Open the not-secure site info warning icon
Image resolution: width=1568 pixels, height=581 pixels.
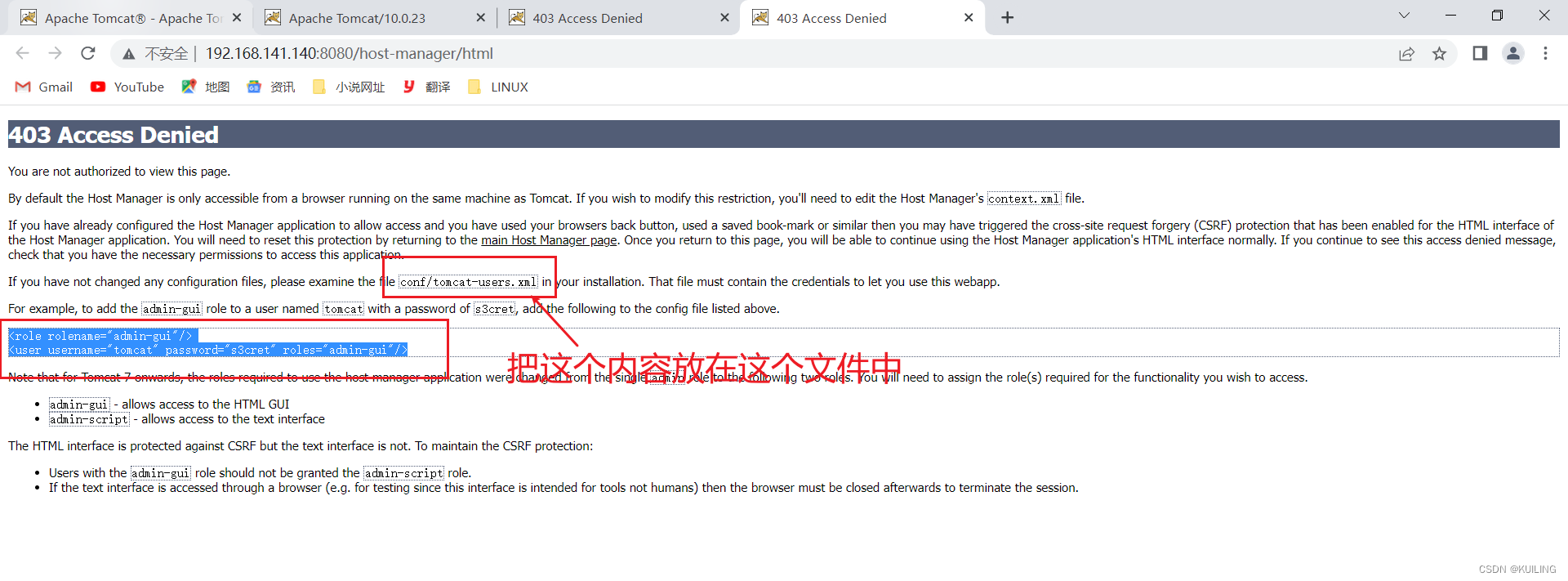pos(129,54)
